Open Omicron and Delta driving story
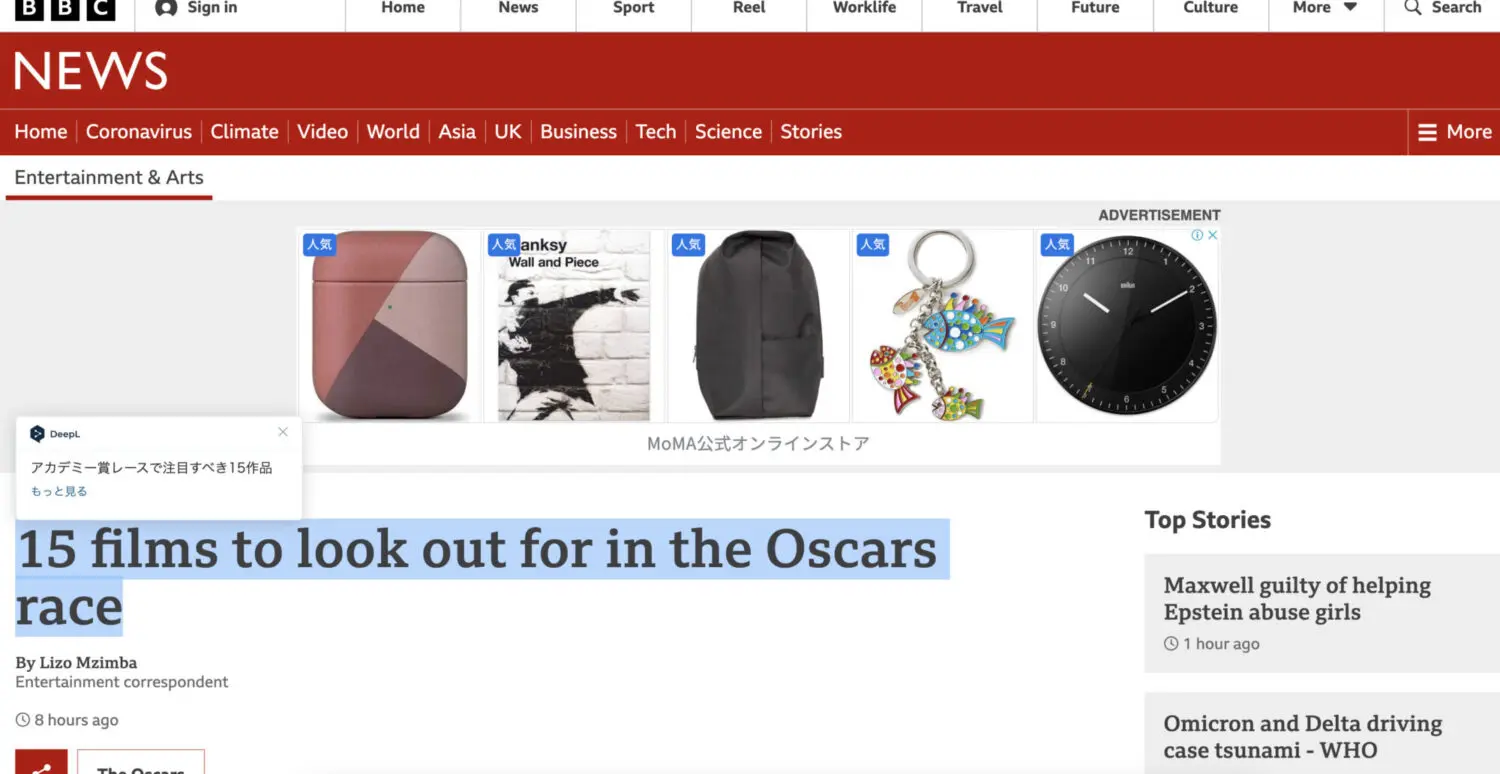 tap(1302, 736)
